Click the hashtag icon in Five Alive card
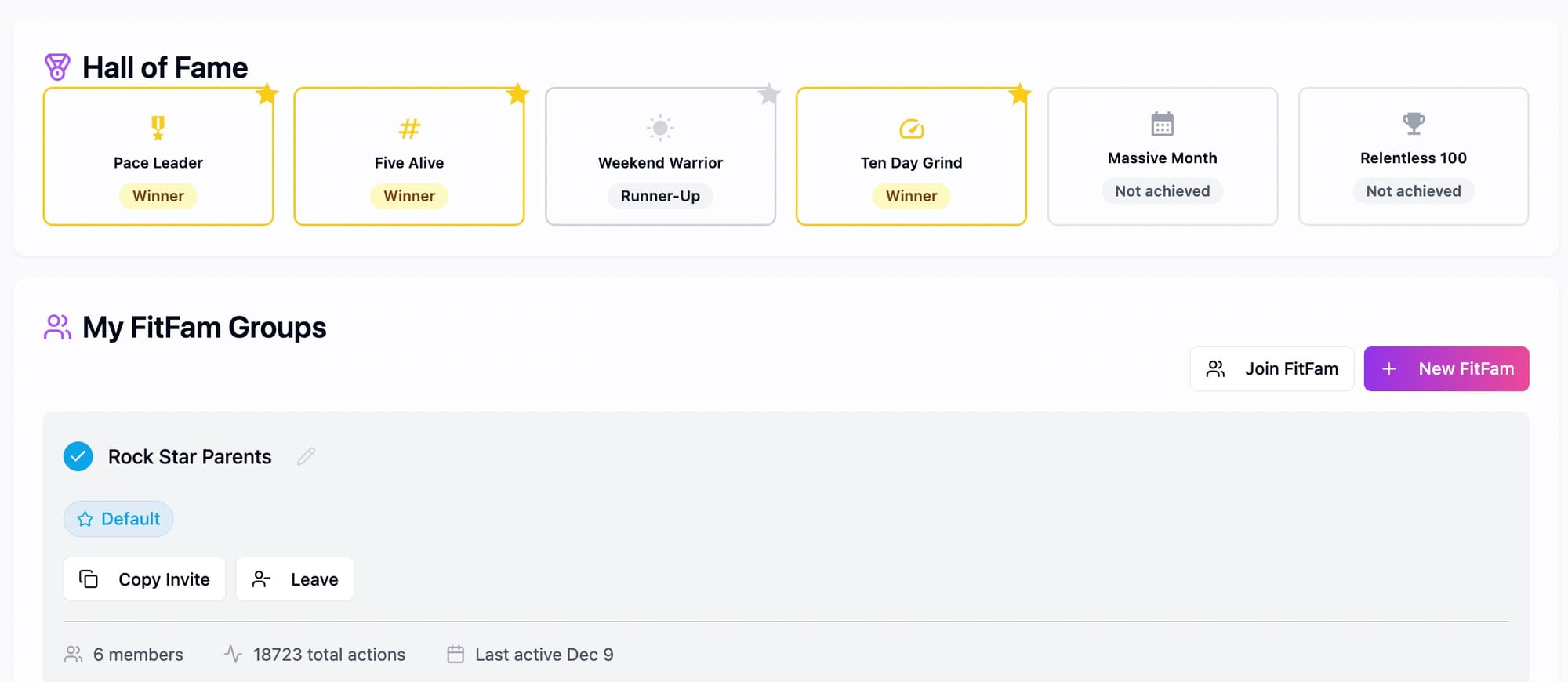The height and width of the screenshot is (682, 1568). click(x=409, y=128)
